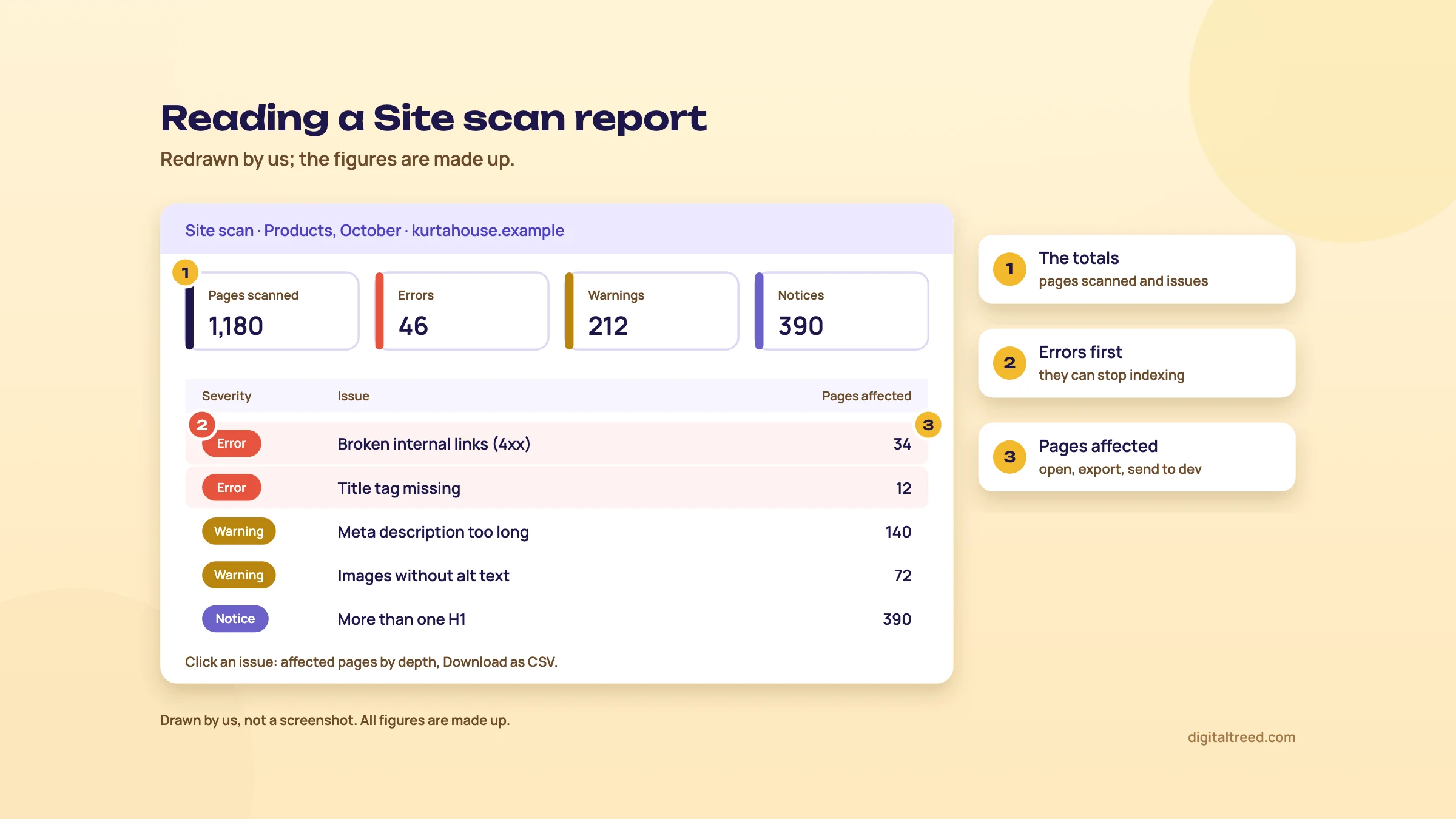Screen dimensions: 1456x819
Task: Click the Drawn by us, not a screenshot caption
Action: tap(335, 720)
